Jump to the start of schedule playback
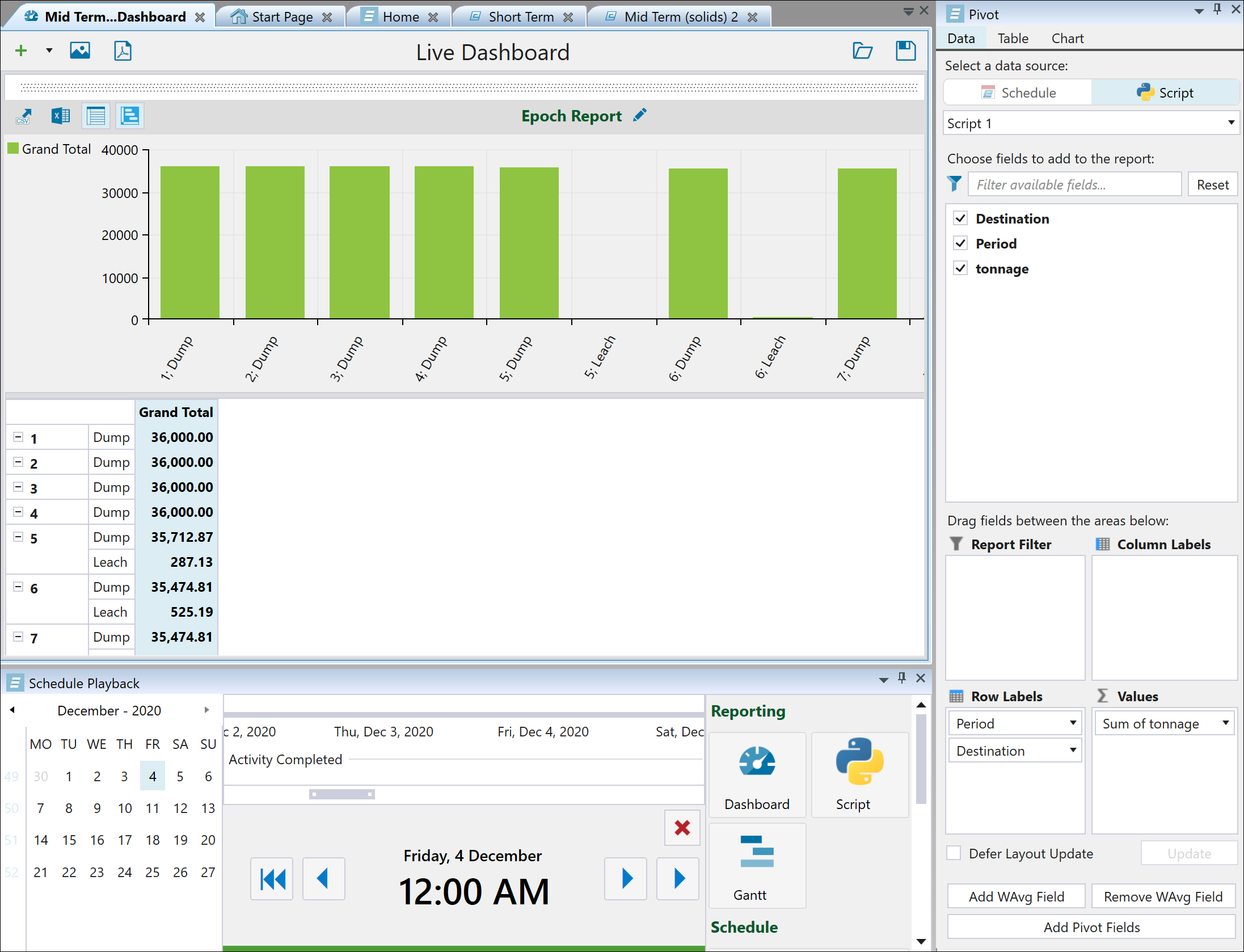 click(272, 879)
